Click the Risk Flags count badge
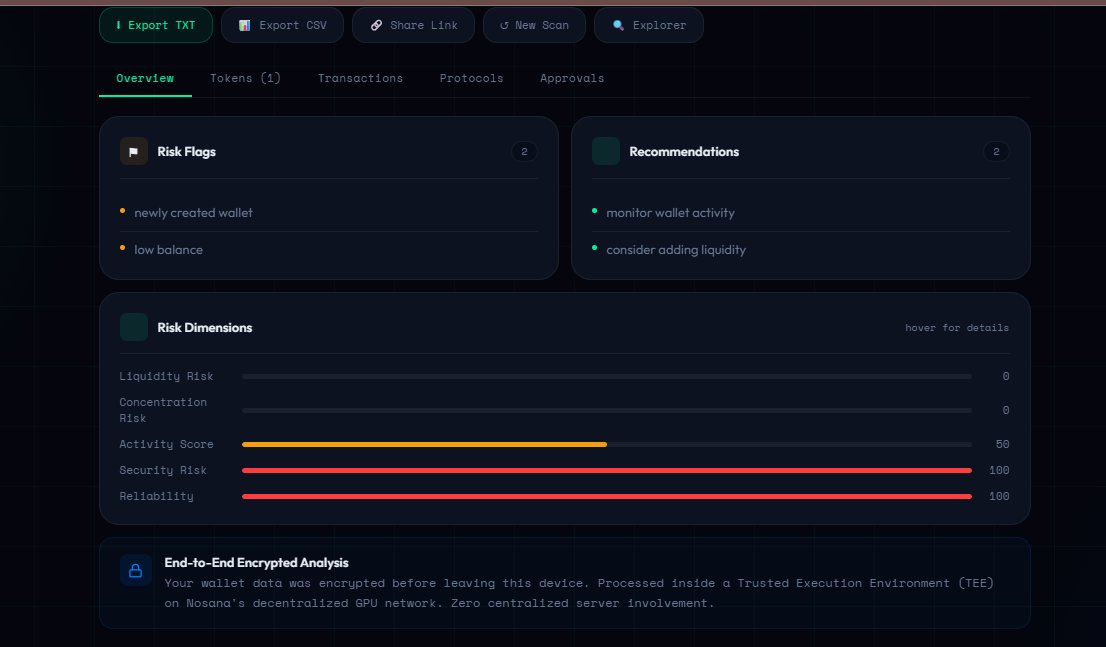1106x647 pixels. pos(524,152)
